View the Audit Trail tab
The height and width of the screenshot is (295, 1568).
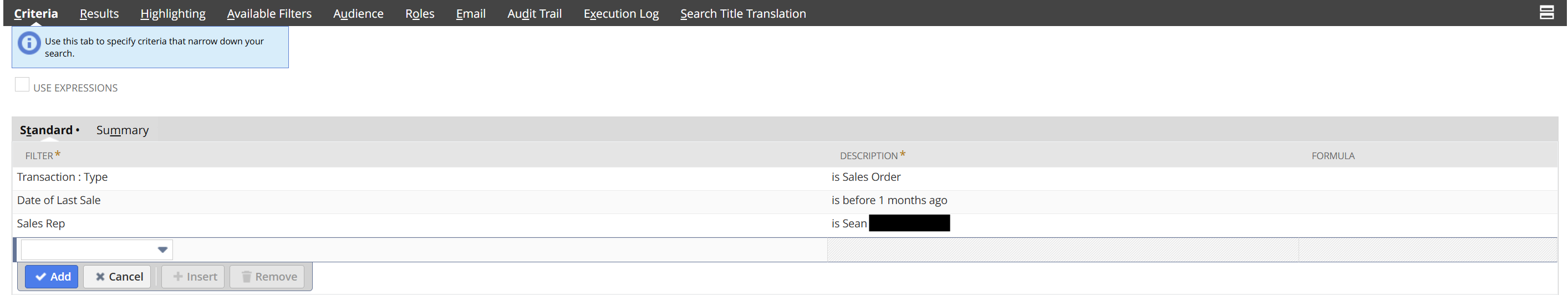[534, 13]
